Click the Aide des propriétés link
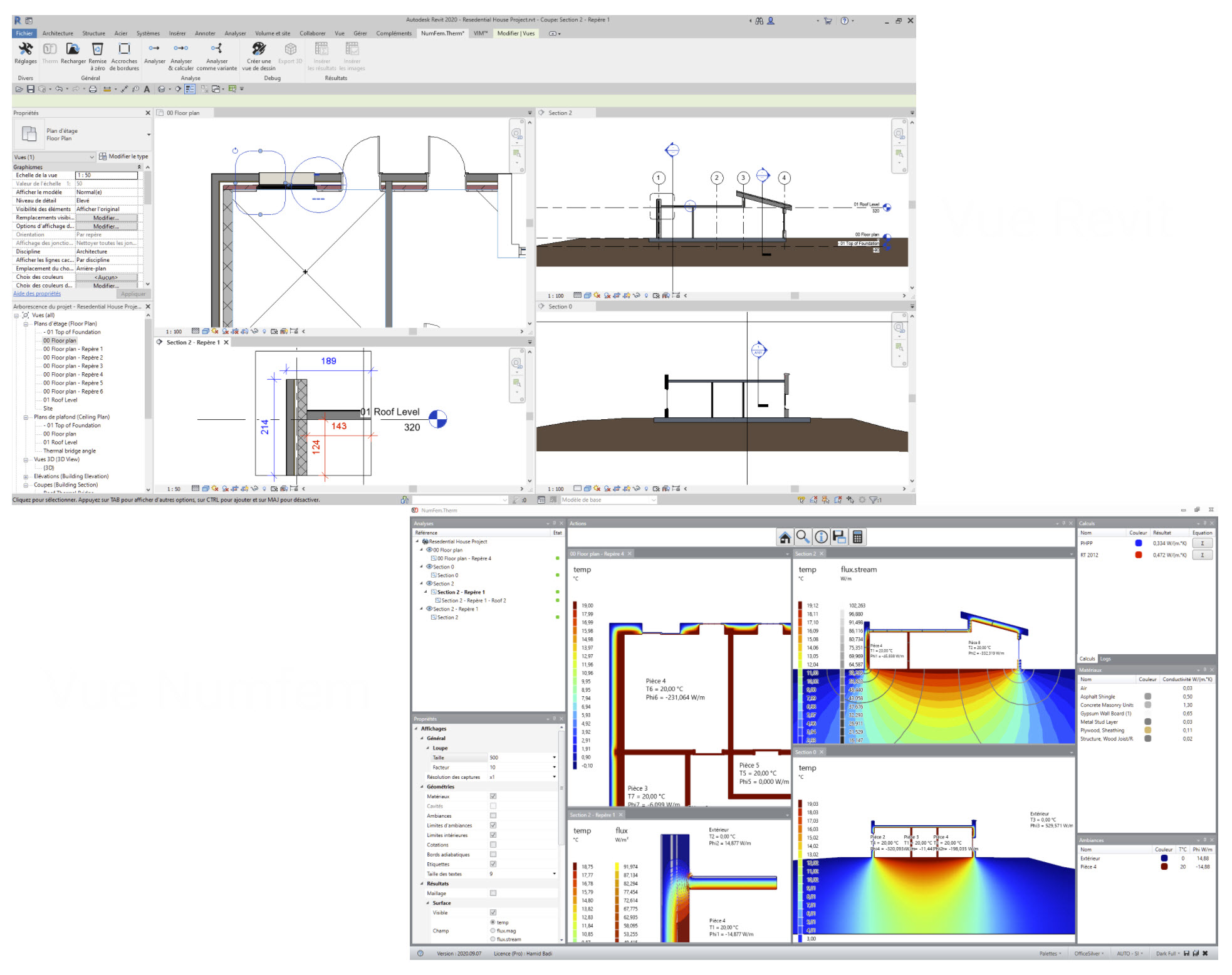This screenshot has height=975, width=1232. pos(37,294)
